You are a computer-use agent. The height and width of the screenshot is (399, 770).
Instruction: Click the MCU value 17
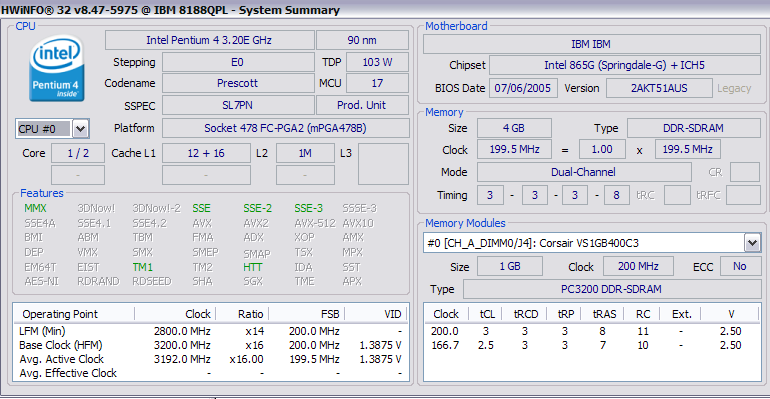click(377, 83)
